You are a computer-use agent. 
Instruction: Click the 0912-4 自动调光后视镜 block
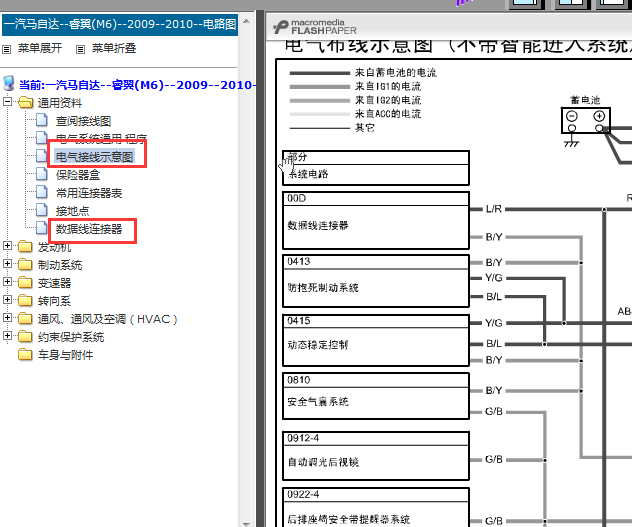[376, 456]
